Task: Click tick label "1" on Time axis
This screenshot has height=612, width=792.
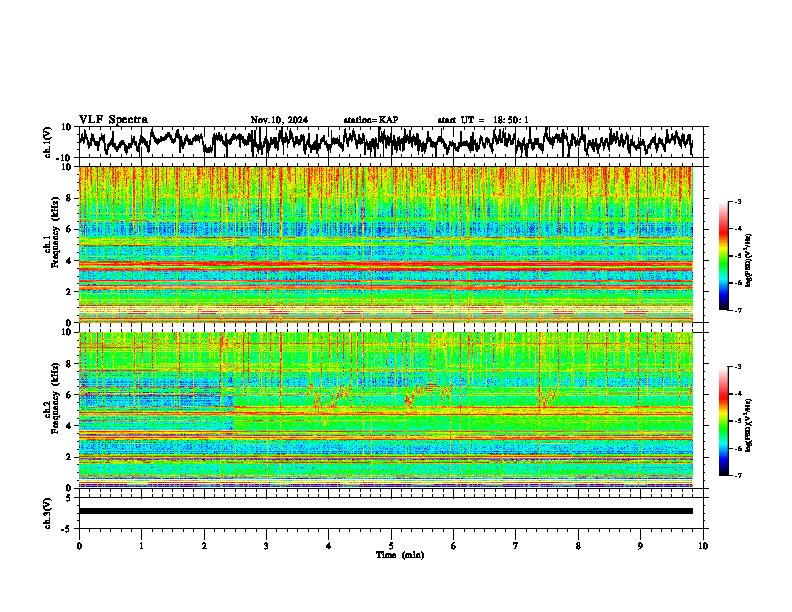Action: [141, 546]
